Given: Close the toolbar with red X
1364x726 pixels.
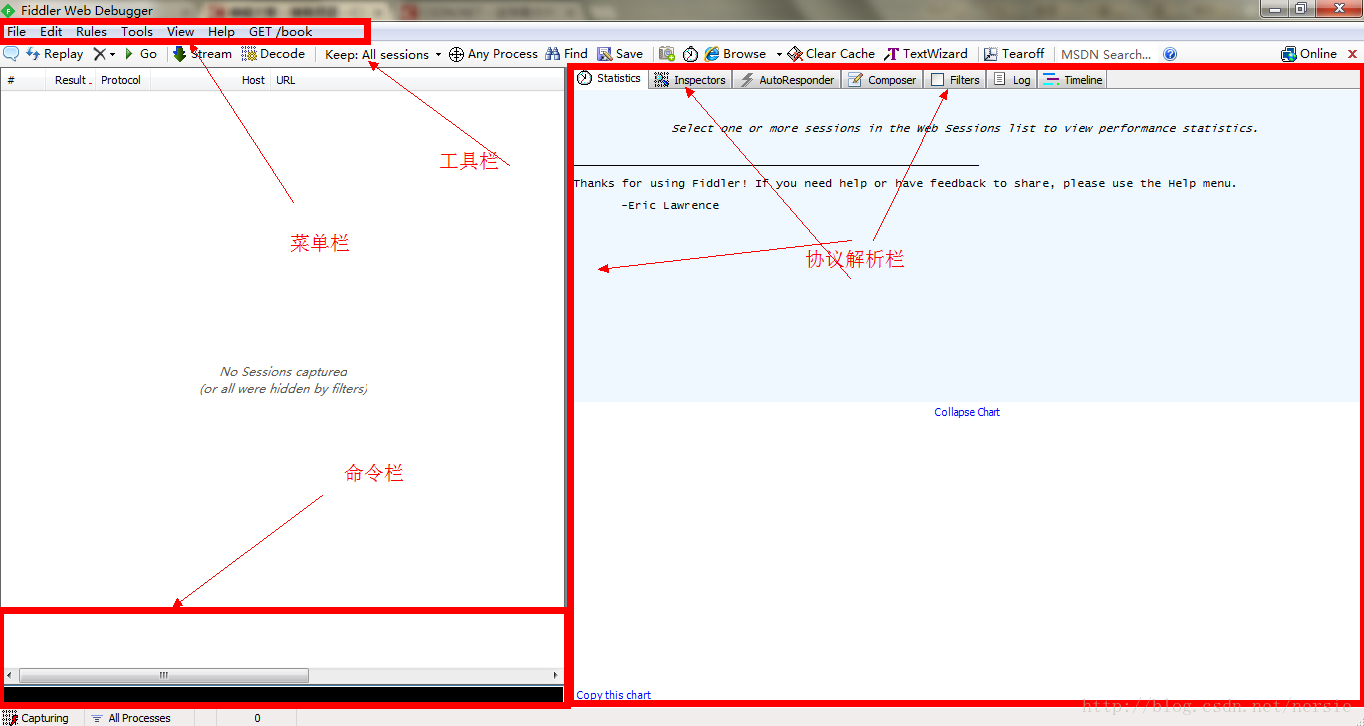Looking at the screenshot, I should (1353, 54).
